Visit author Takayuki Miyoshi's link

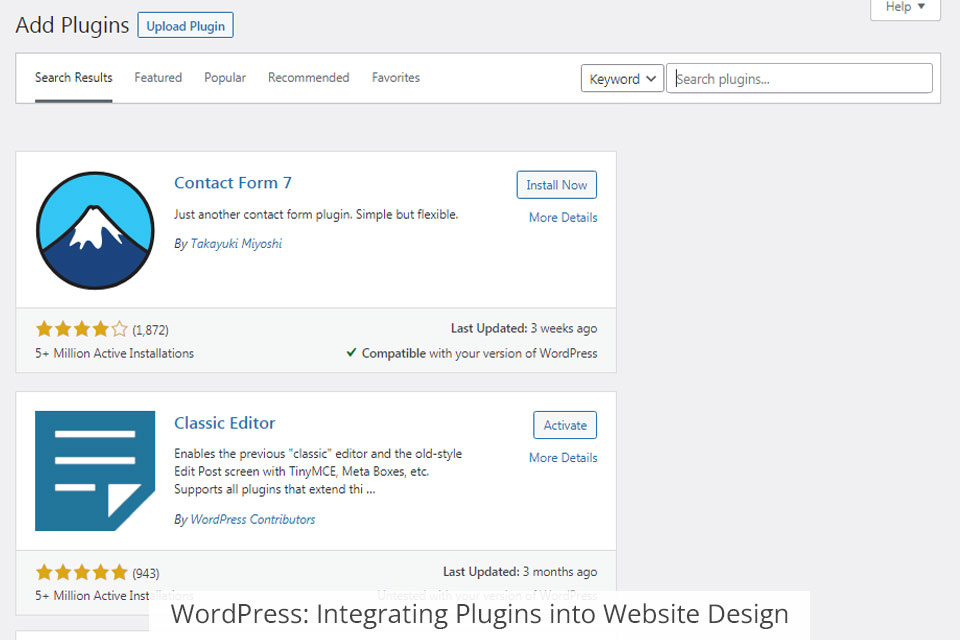click(236, 244)
